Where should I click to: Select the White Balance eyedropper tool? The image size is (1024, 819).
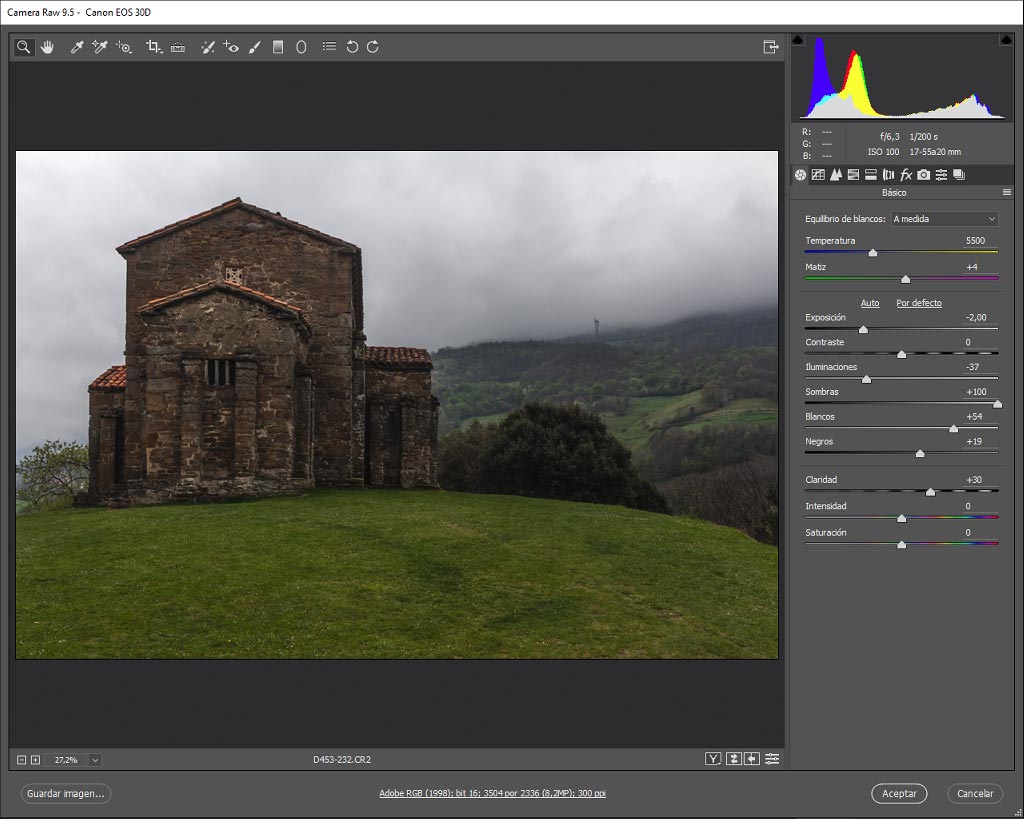76,47
